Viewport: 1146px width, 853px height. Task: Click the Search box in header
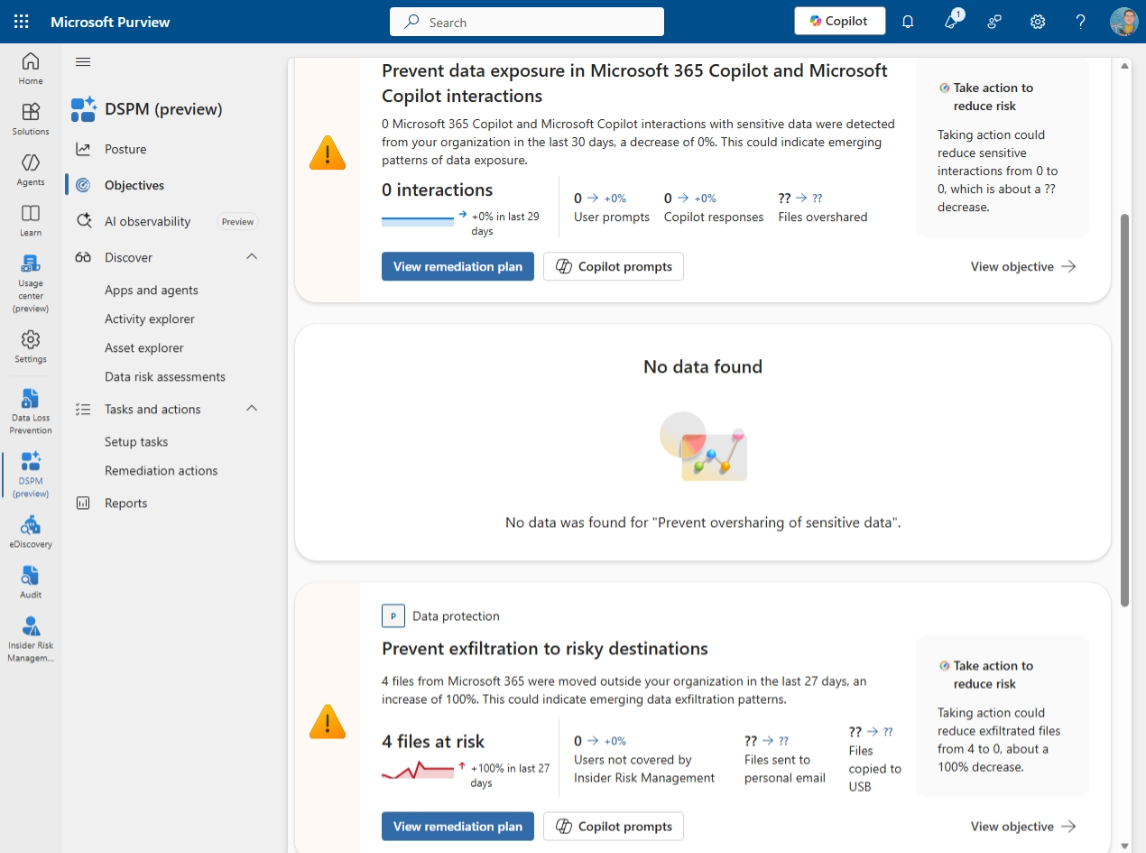point(527,22)
